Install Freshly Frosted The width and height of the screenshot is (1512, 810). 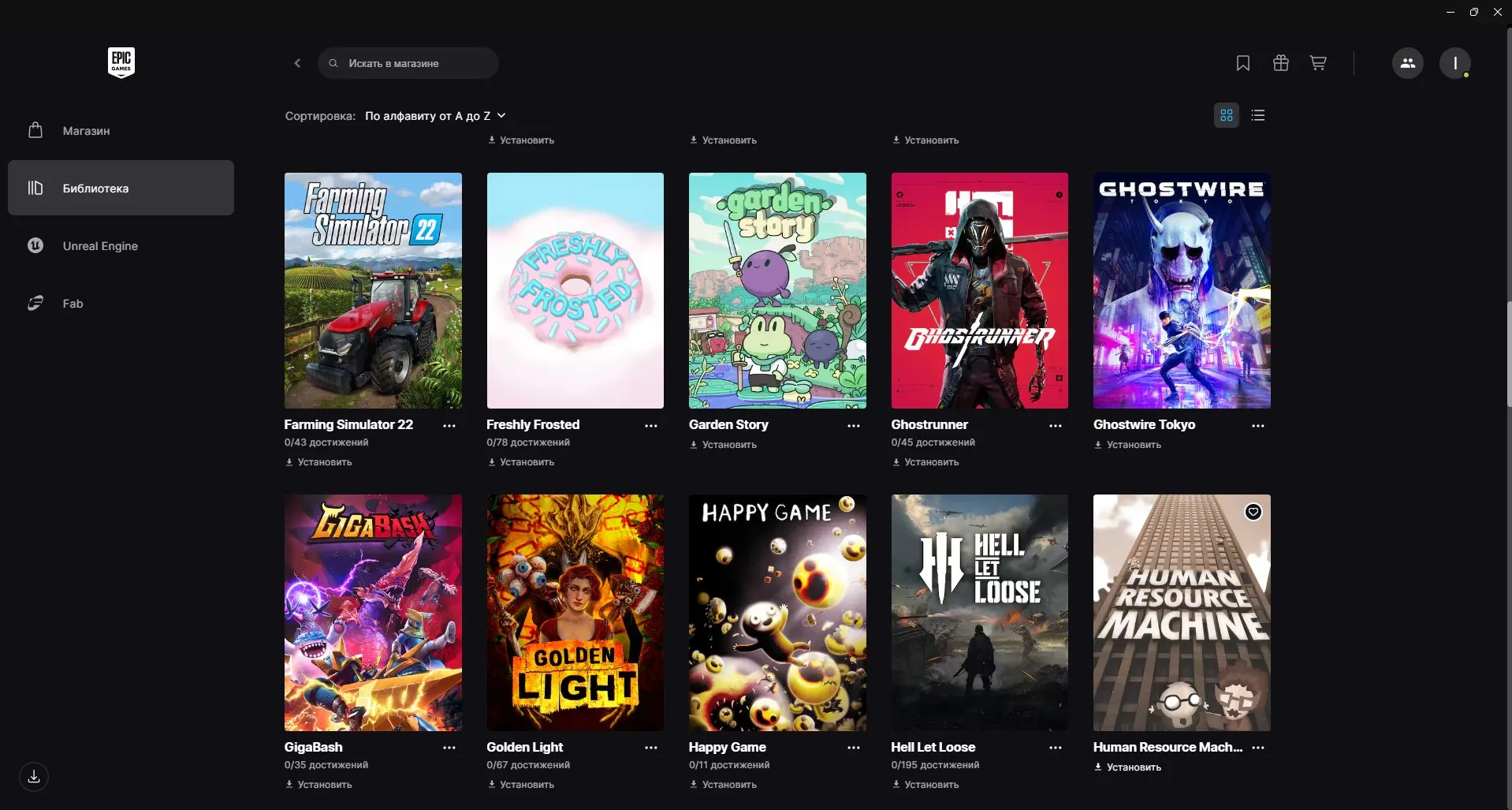click(x=521, y=462)
